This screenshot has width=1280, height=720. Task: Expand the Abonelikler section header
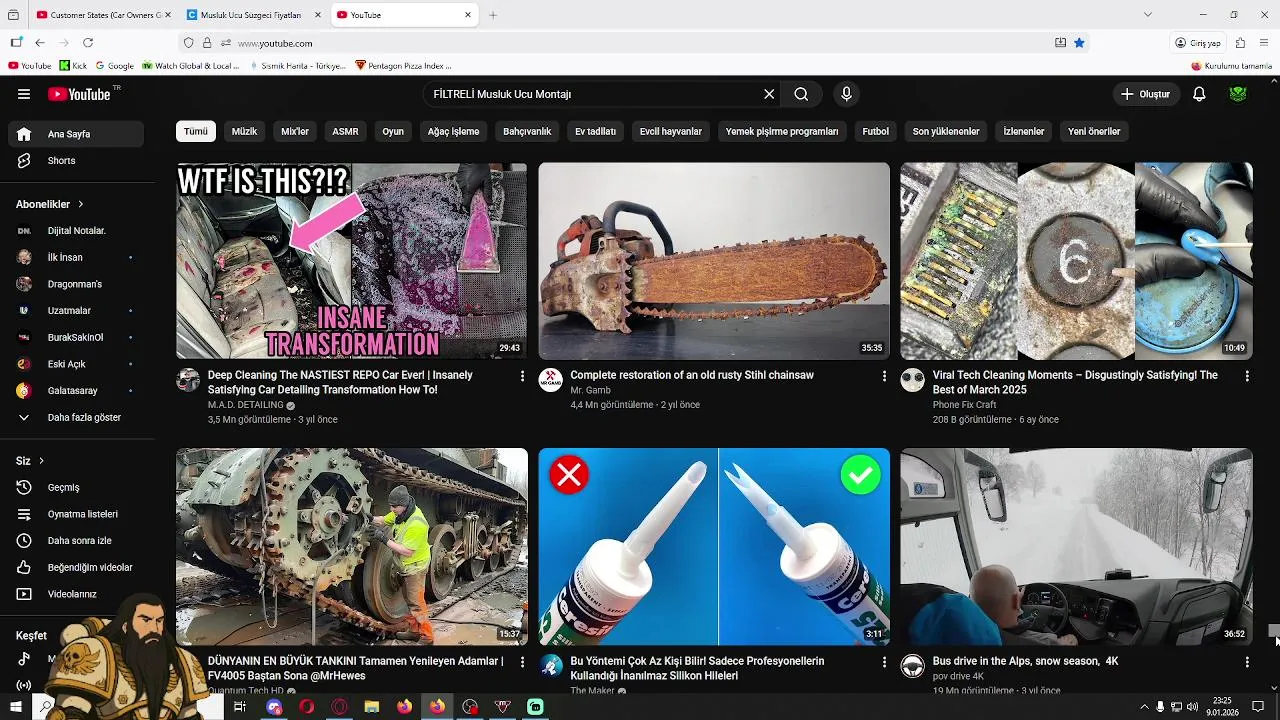pyautogui.click(x=50, y=204)
